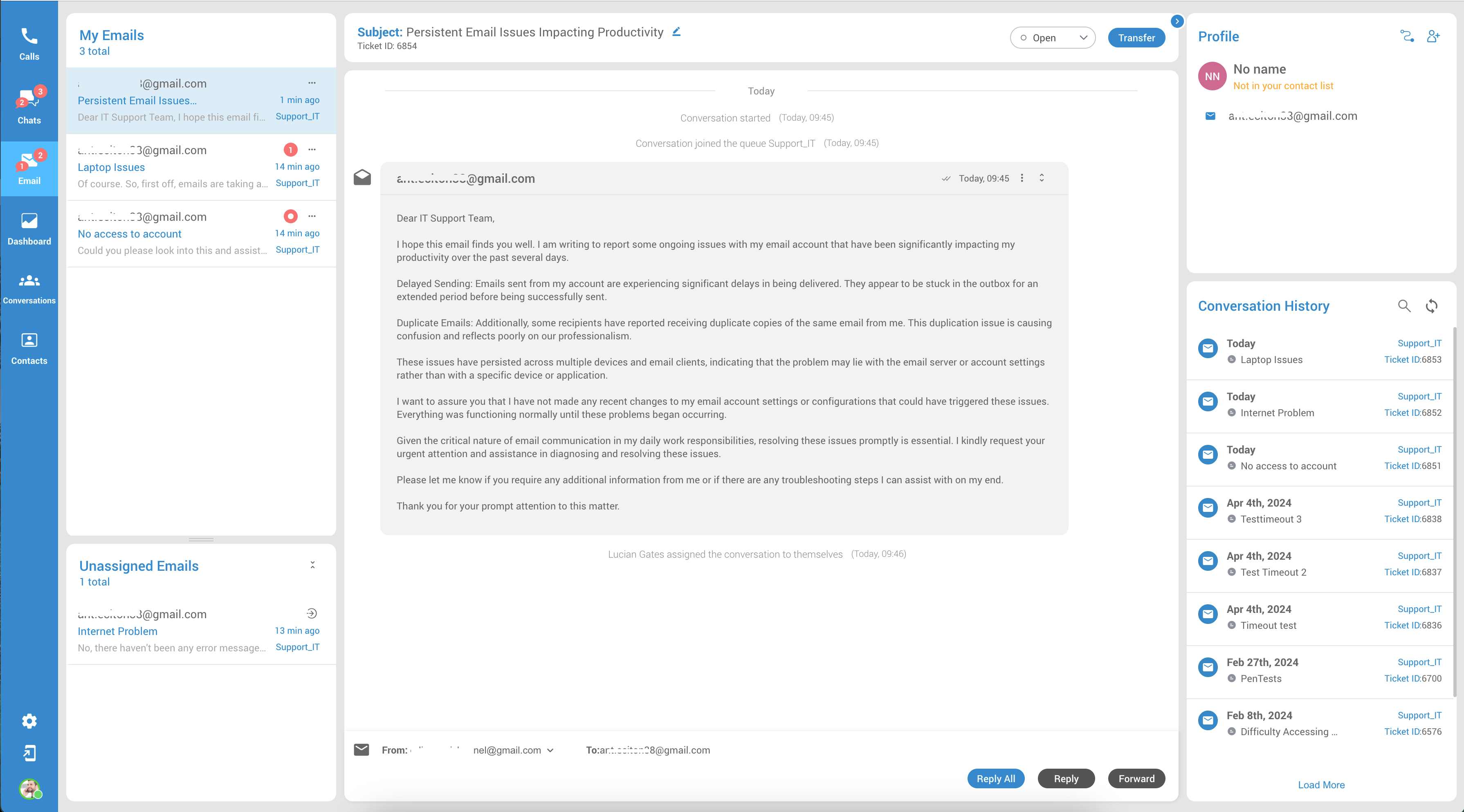
Task: Click the divider handle between email panels
Action: [201, 539]
